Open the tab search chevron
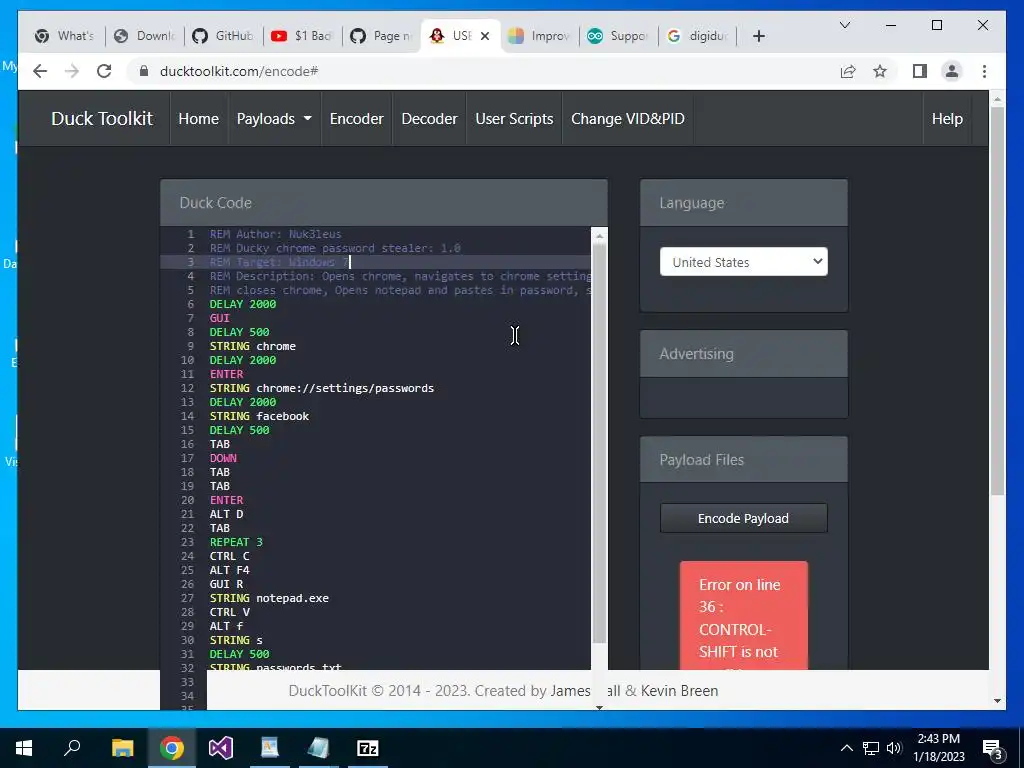The image size is (1024, 768). [x=844, y=25]
